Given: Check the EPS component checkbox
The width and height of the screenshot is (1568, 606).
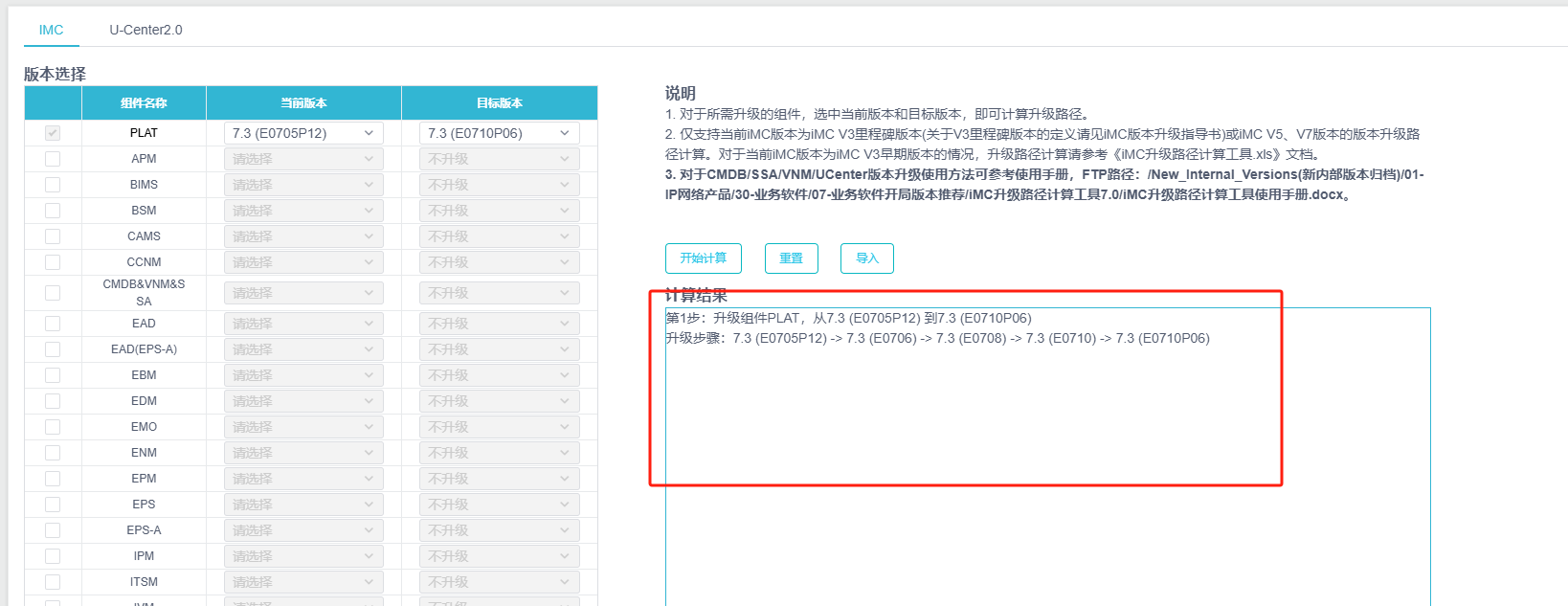Looking at the screenshot, I should point(53,505).
